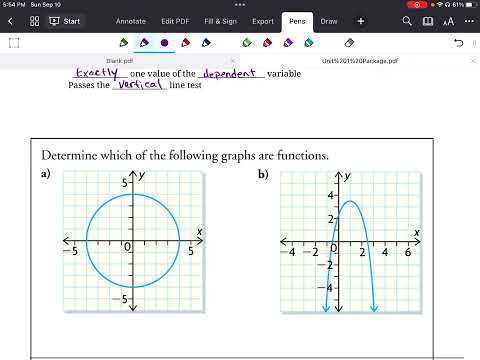
Task: Tap the three-dot multitasking indicator
Action: (240, 5)
